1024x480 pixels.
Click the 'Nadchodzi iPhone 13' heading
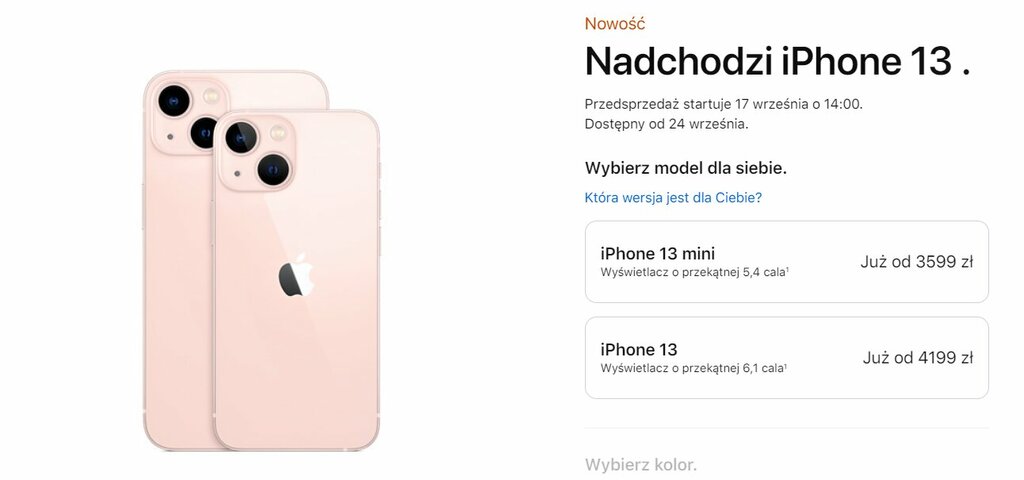768,61
